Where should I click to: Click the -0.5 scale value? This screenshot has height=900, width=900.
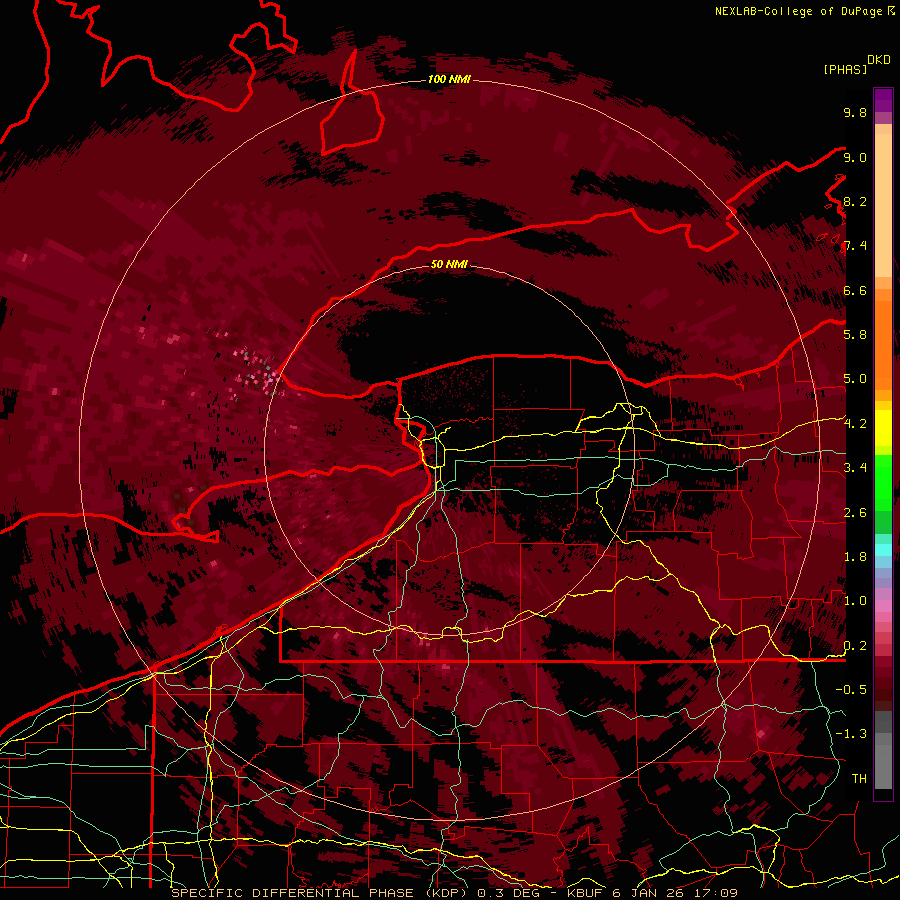pos(851,690)
